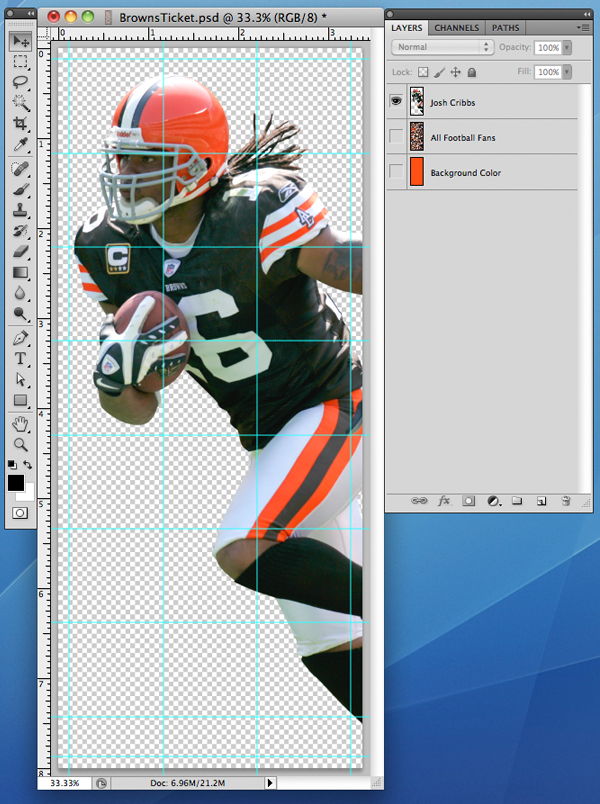Open the Opacity slider arrow
Screen dimensions: 600x804
[567, 48]
